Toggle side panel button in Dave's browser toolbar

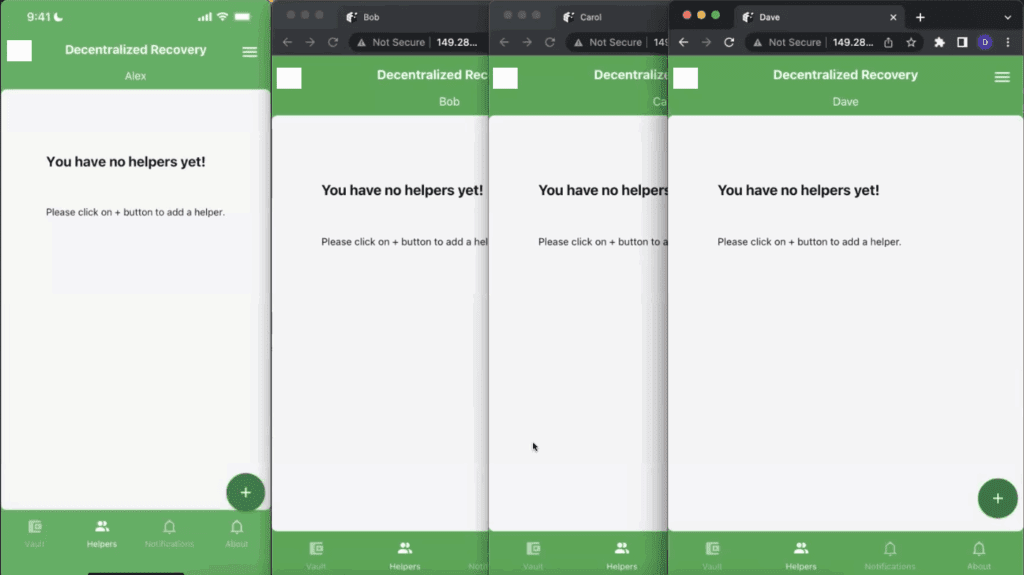[962, 42]
